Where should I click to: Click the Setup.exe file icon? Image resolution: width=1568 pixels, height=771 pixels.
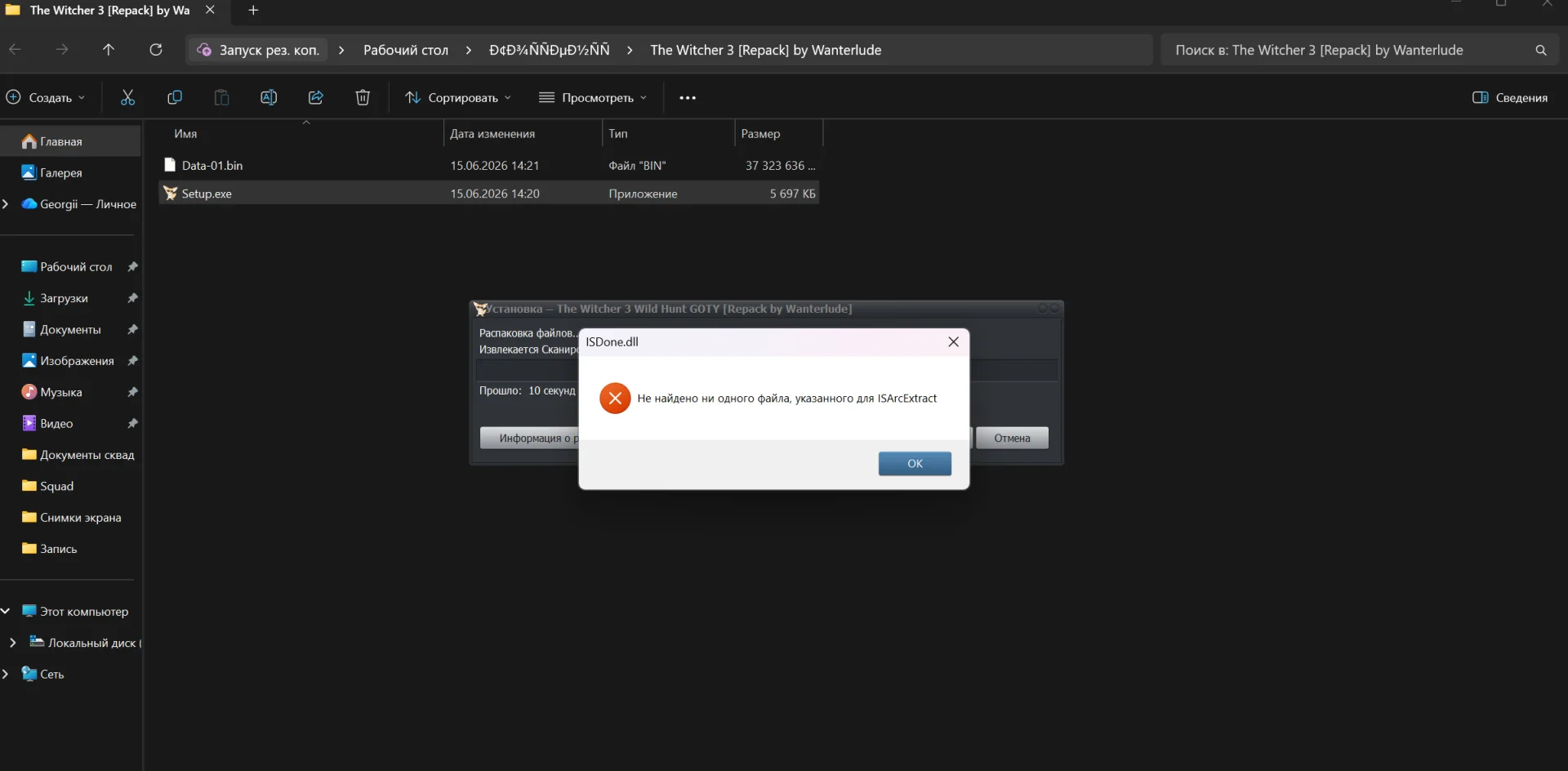tap(170, 194)
